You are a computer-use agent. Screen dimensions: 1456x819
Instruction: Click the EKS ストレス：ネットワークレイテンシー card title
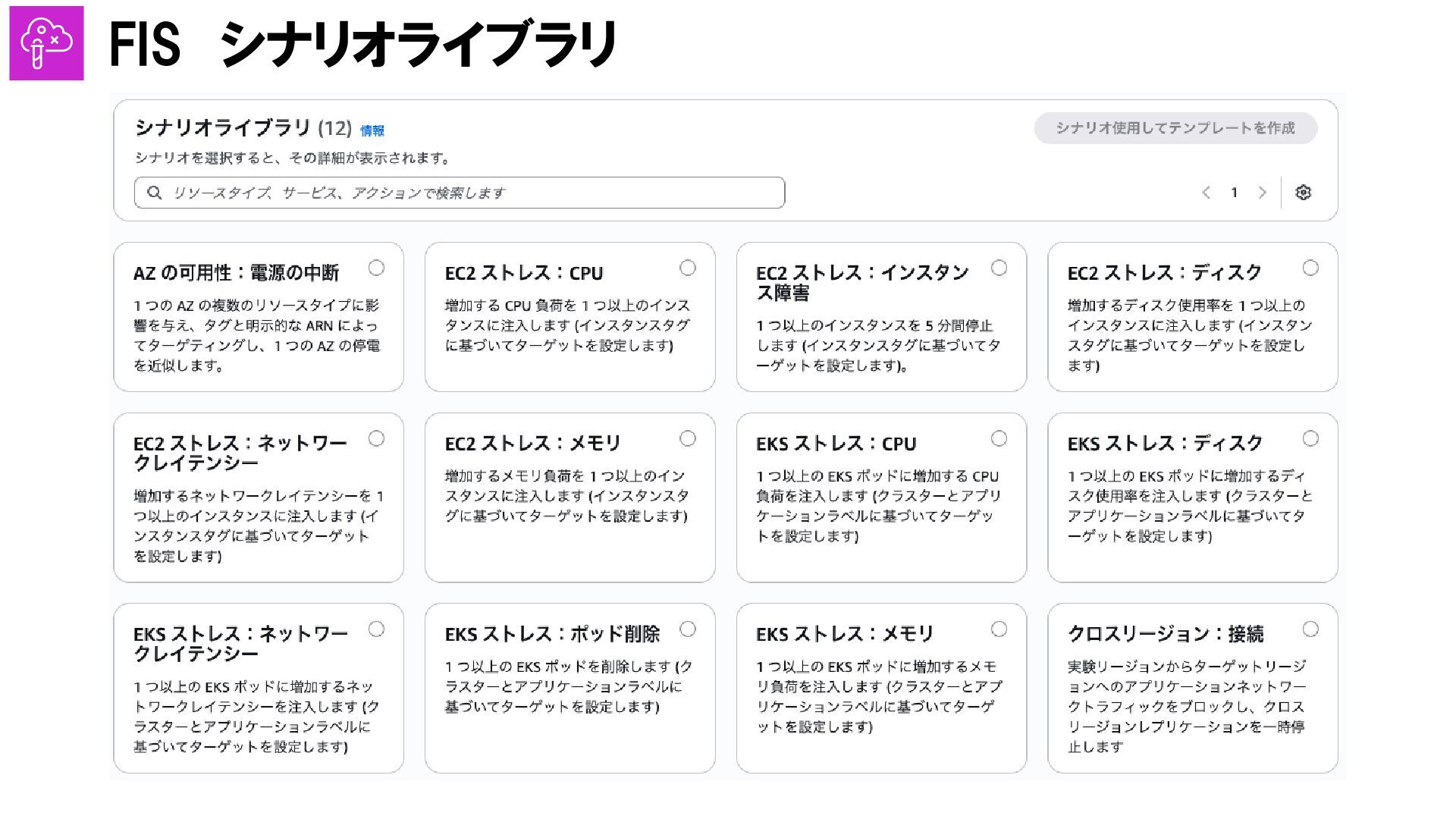[241, 644]
